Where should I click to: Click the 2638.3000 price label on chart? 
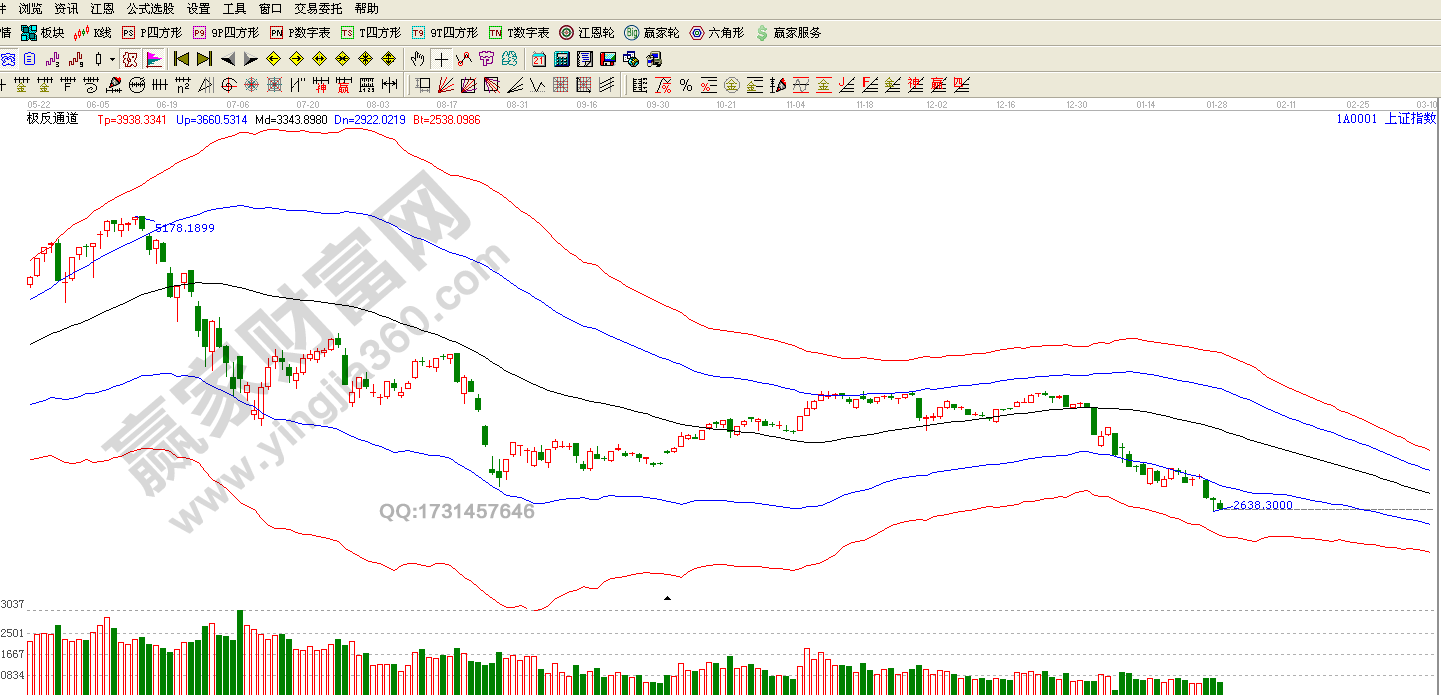coord(1262,505)
